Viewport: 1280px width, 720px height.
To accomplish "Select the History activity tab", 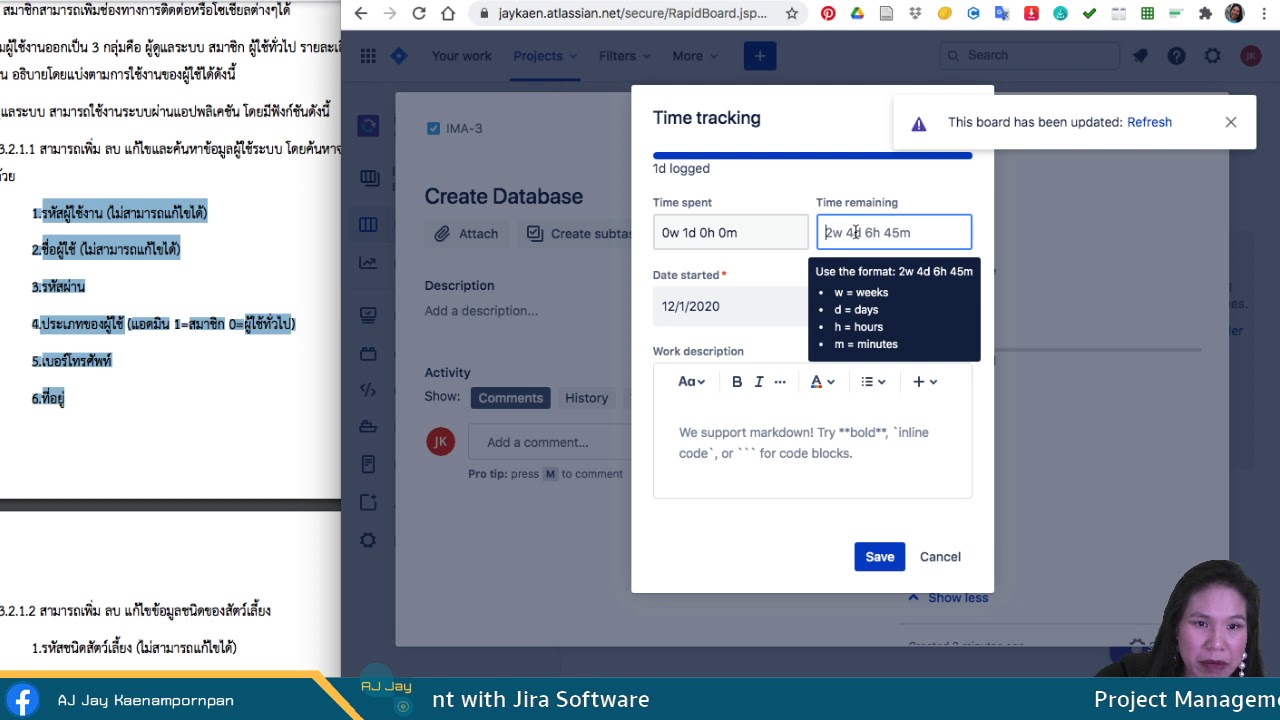I will 586,398.
